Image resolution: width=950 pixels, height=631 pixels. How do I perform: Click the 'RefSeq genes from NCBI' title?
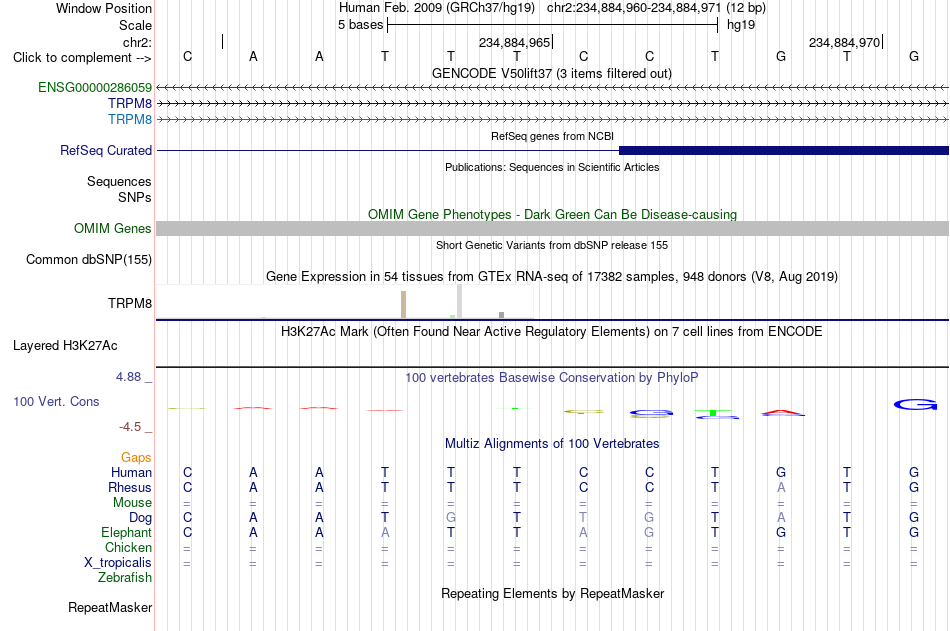552,136
